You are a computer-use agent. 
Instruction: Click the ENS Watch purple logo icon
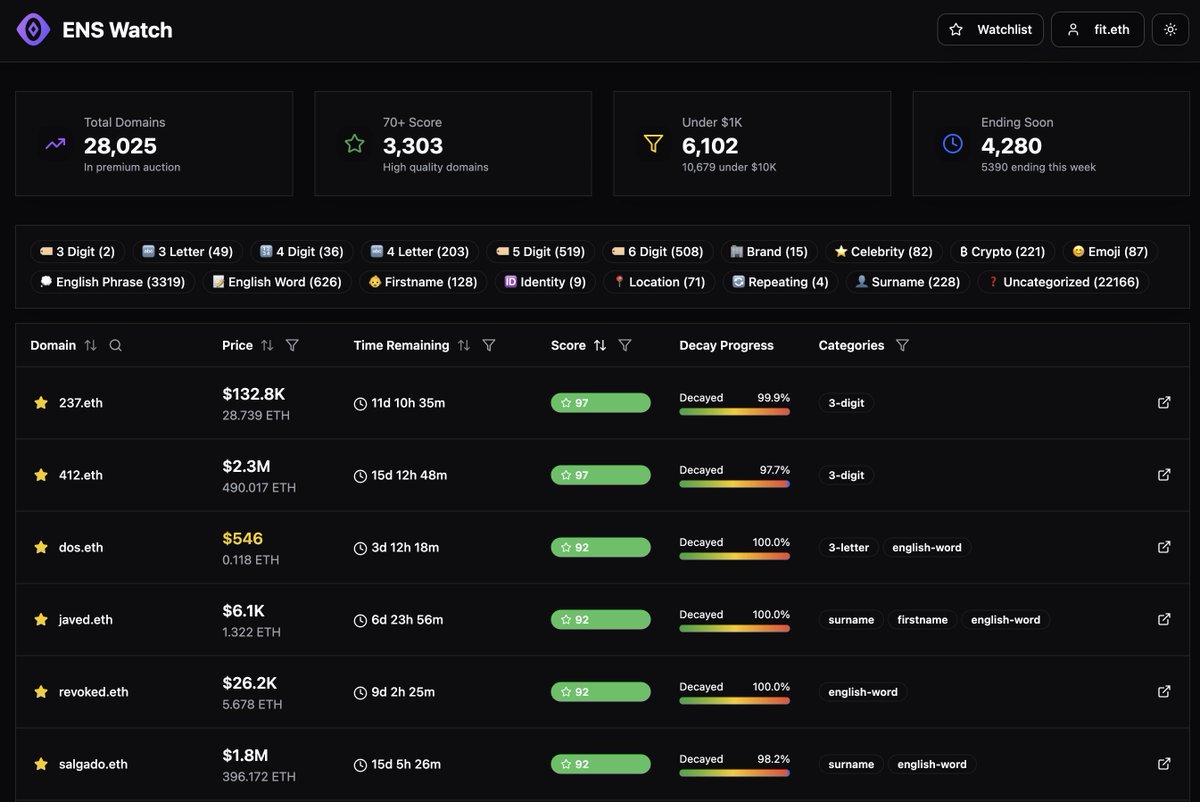pos(33,30)
